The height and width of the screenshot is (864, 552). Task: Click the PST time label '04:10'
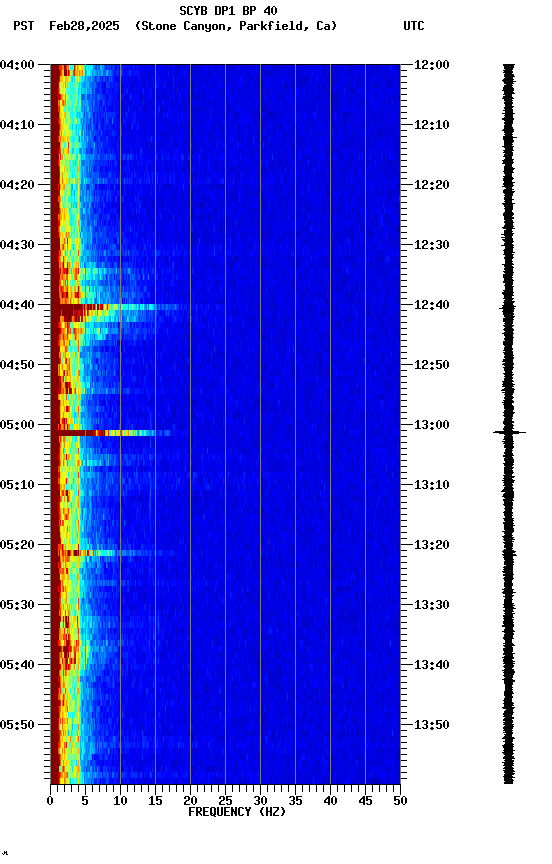pyautogui.click(x=17, y=125)
